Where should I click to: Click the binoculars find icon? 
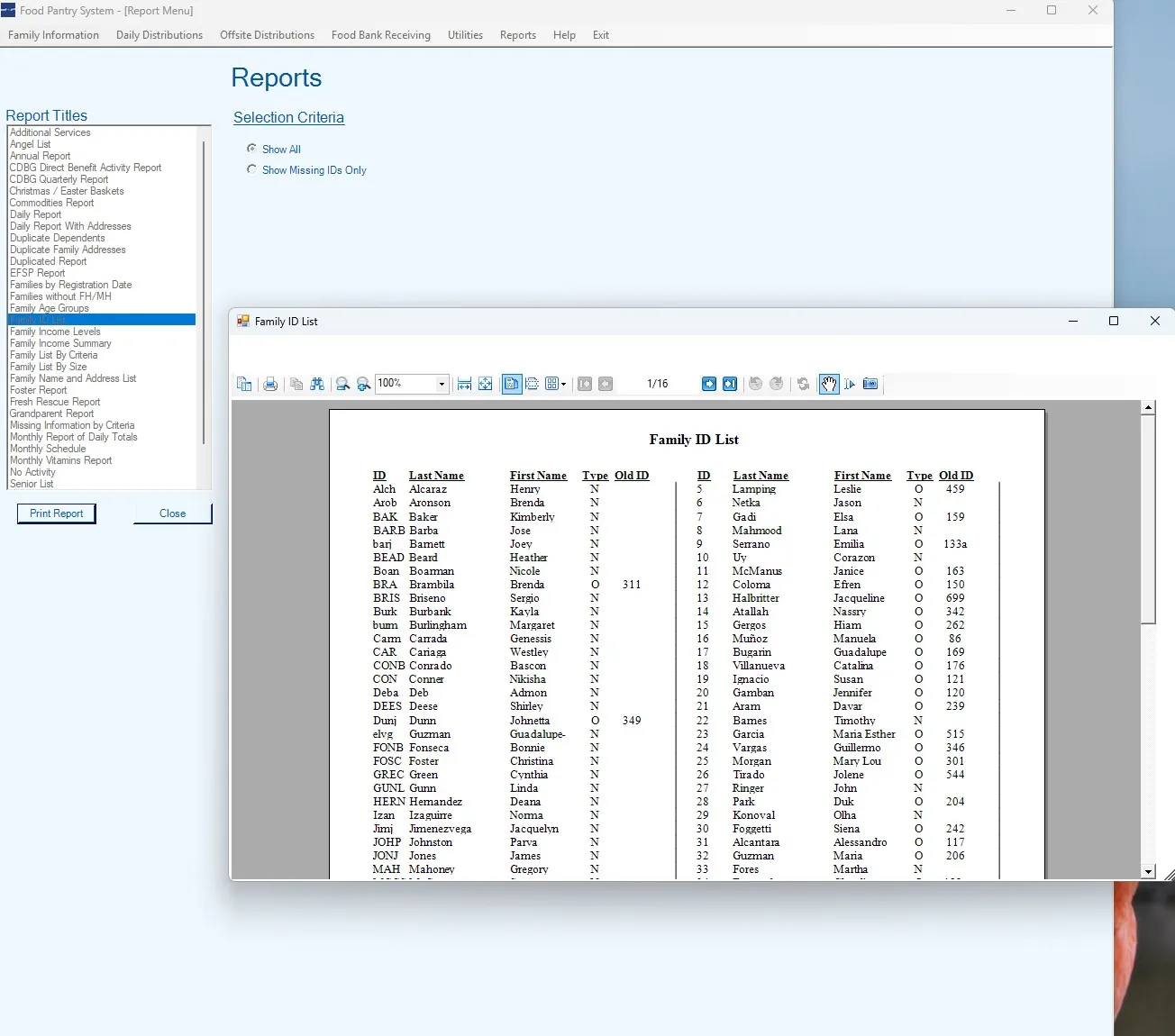coord(317,384)
